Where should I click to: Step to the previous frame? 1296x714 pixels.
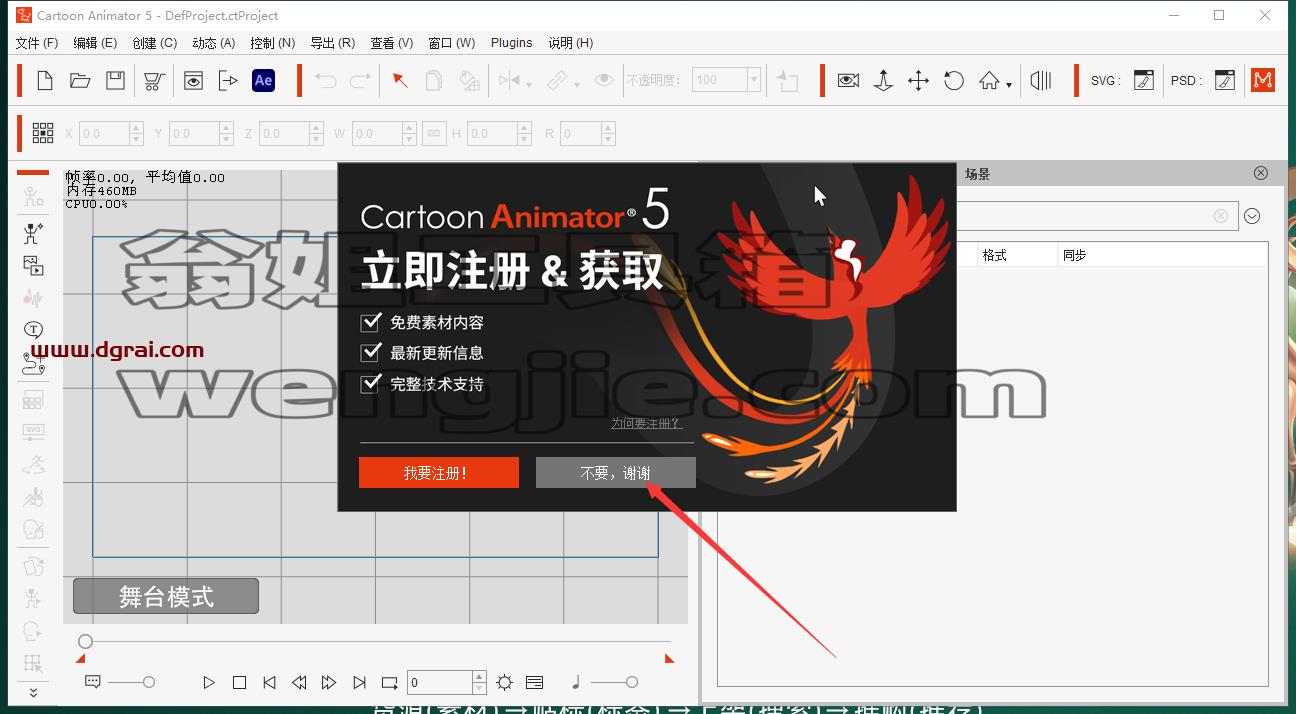coord(299,683)
